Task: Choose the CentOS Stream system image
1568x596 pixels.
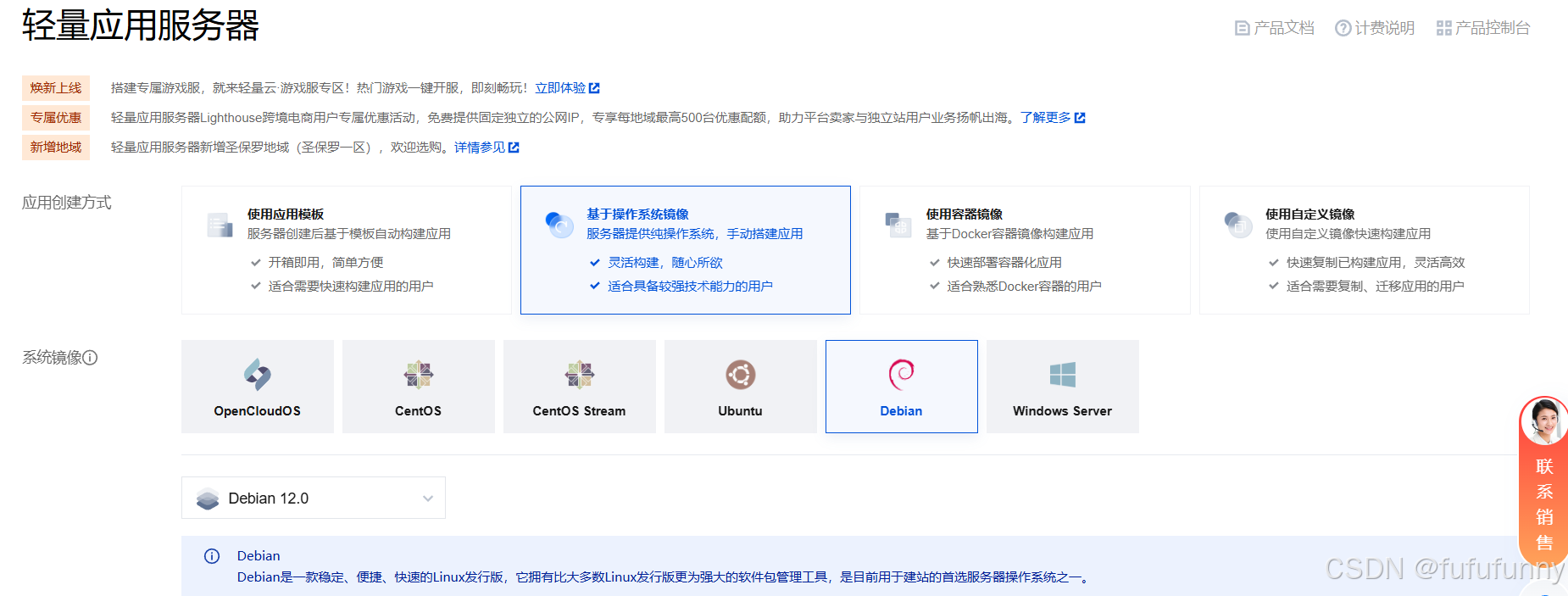Action: tap(580, 387)
